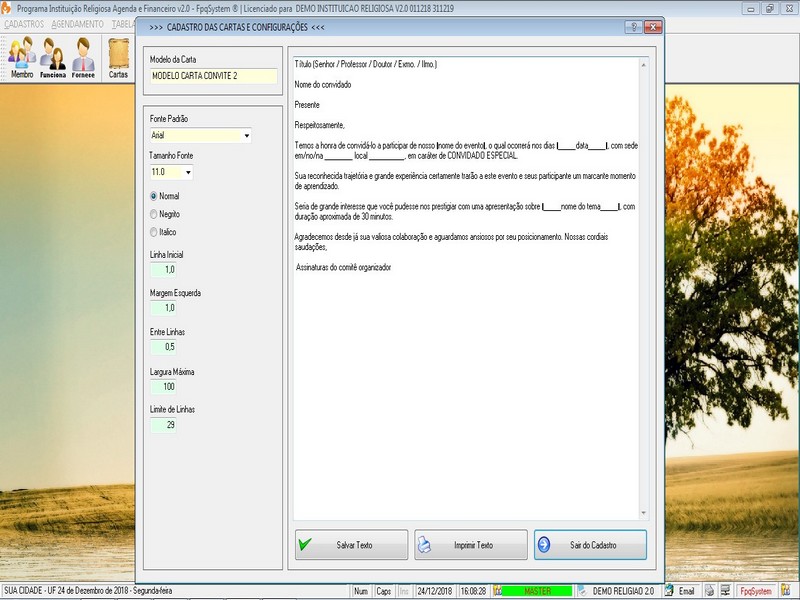Open the AGENDAMENTO menu
The width and height of the screenshot is (800, 600).
click(x=77, y=24)
